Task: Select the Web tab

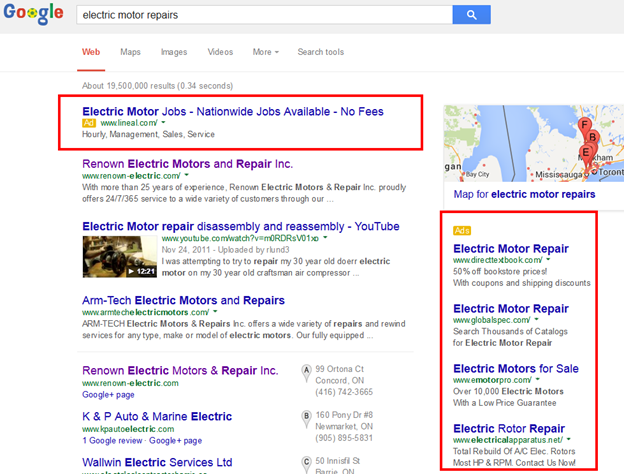Action: point(91,52)
